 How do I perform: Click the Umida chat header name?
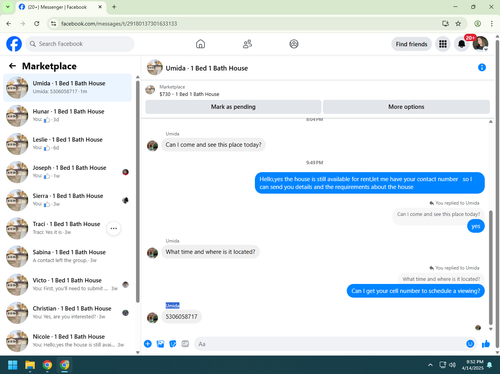[207, 68]
